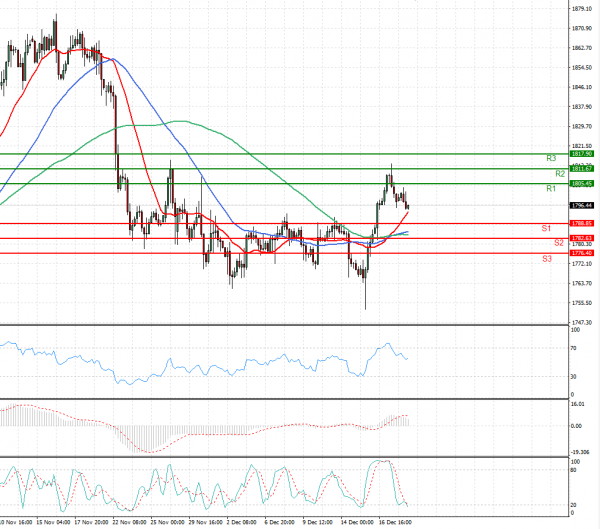Select the black 1796.44 current price tag
This screenshot has height=529, width=600.
(x=582, y=206)
